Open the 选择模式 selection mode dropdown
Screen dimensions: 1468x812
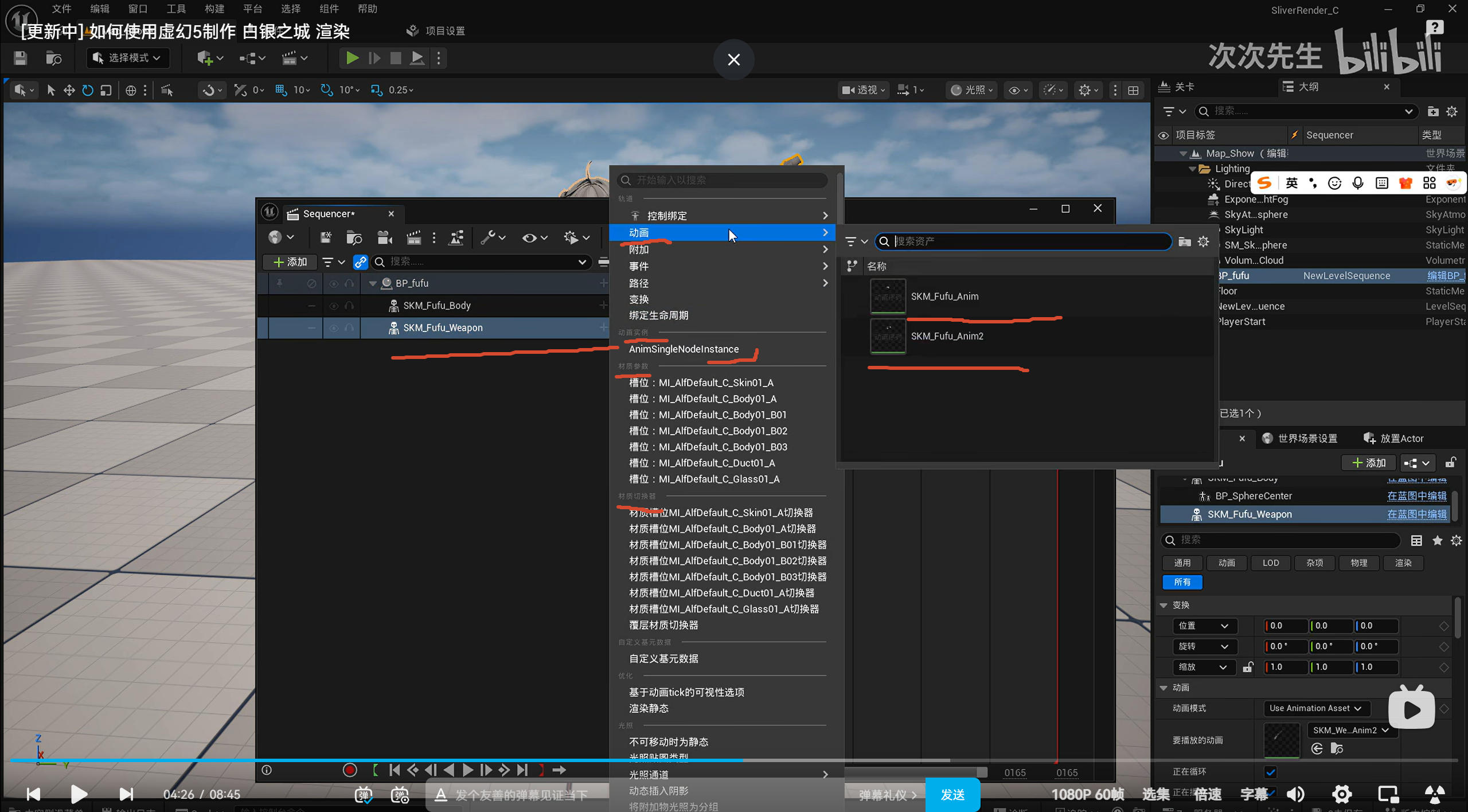[128, 58]
